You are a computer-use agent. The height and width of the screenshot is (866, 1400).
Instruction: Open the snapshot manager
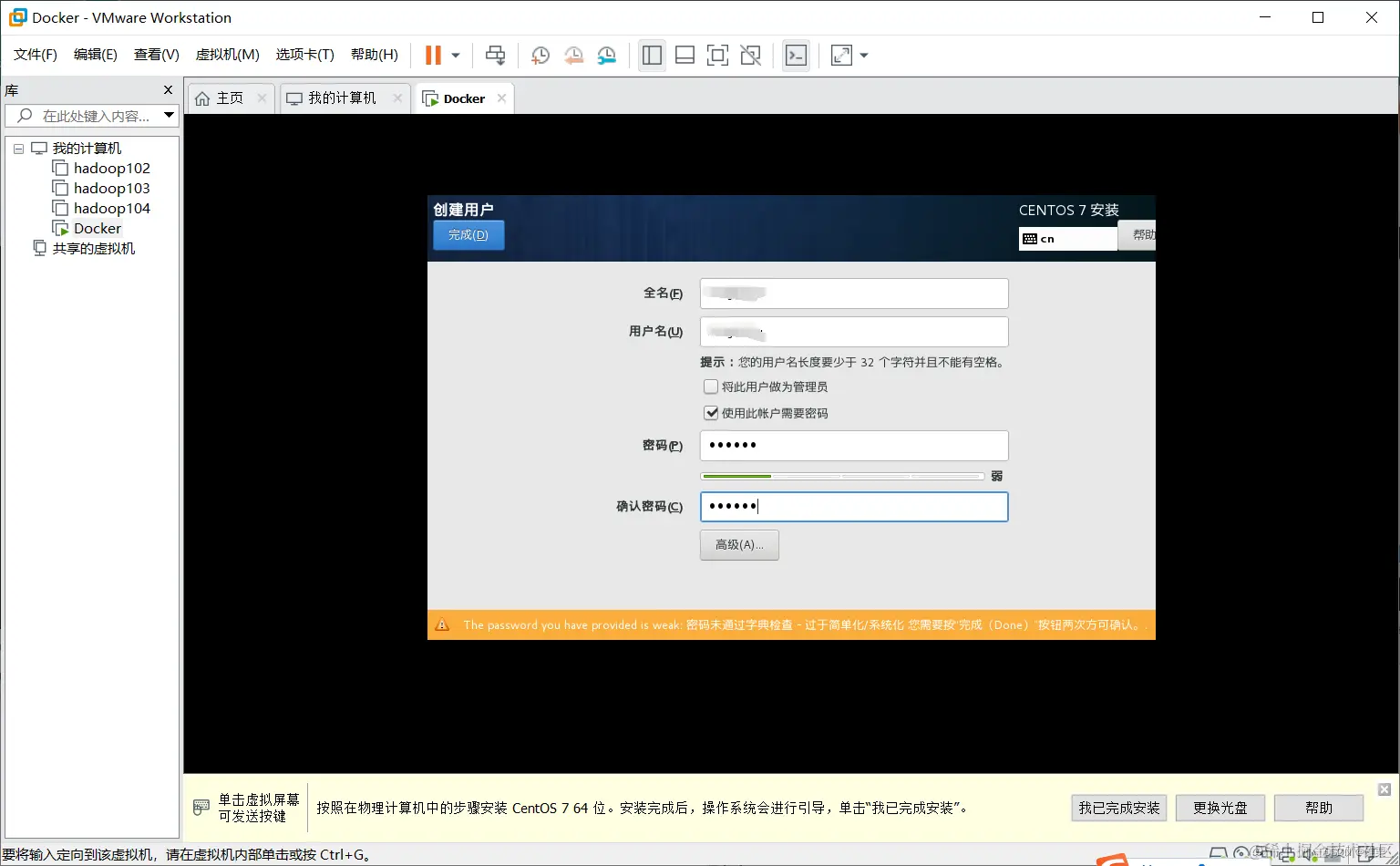point(606,56)
